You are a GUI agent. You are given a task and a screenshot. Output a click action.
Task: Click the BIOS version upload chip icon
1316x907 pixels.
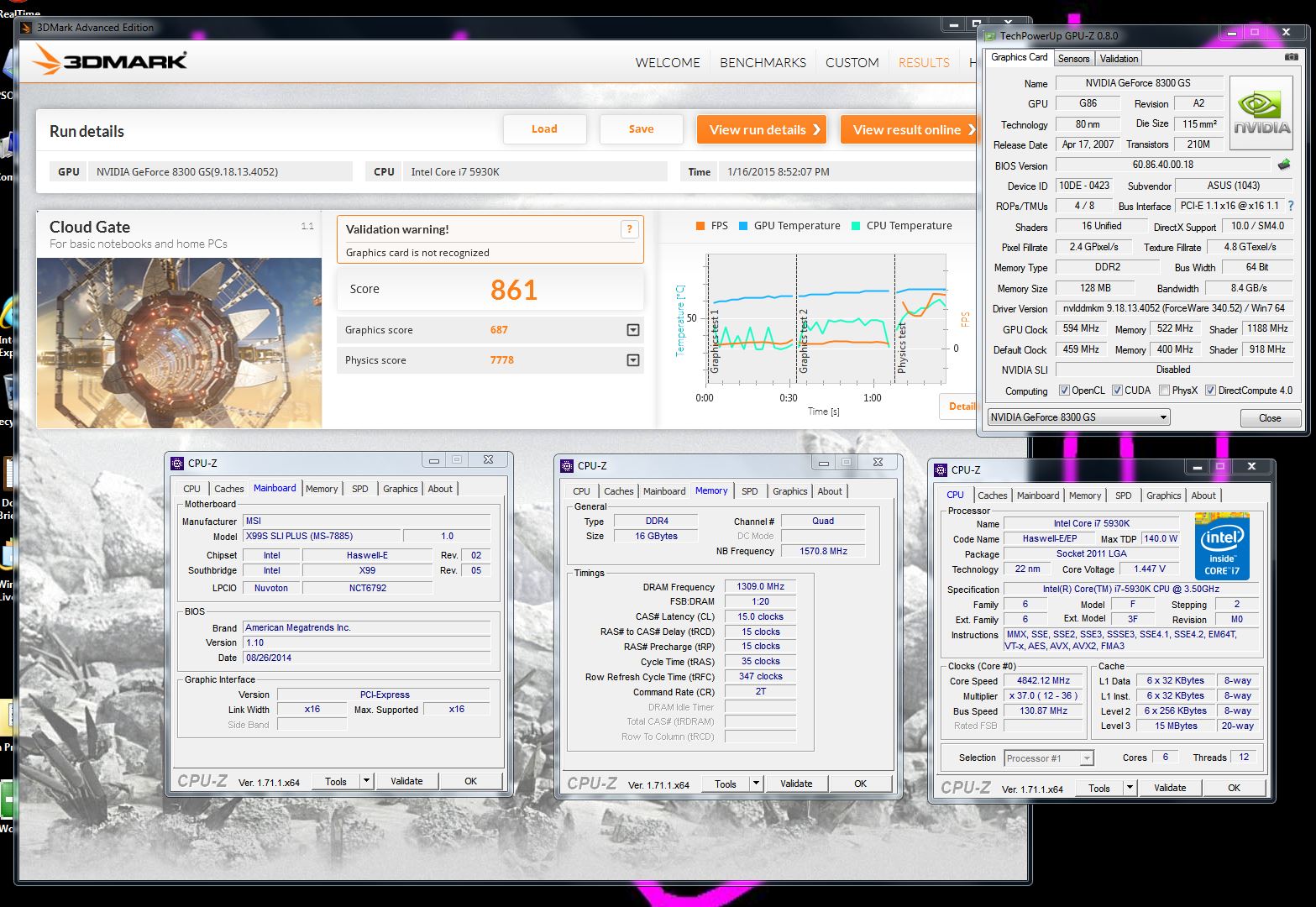(1283, 165)
